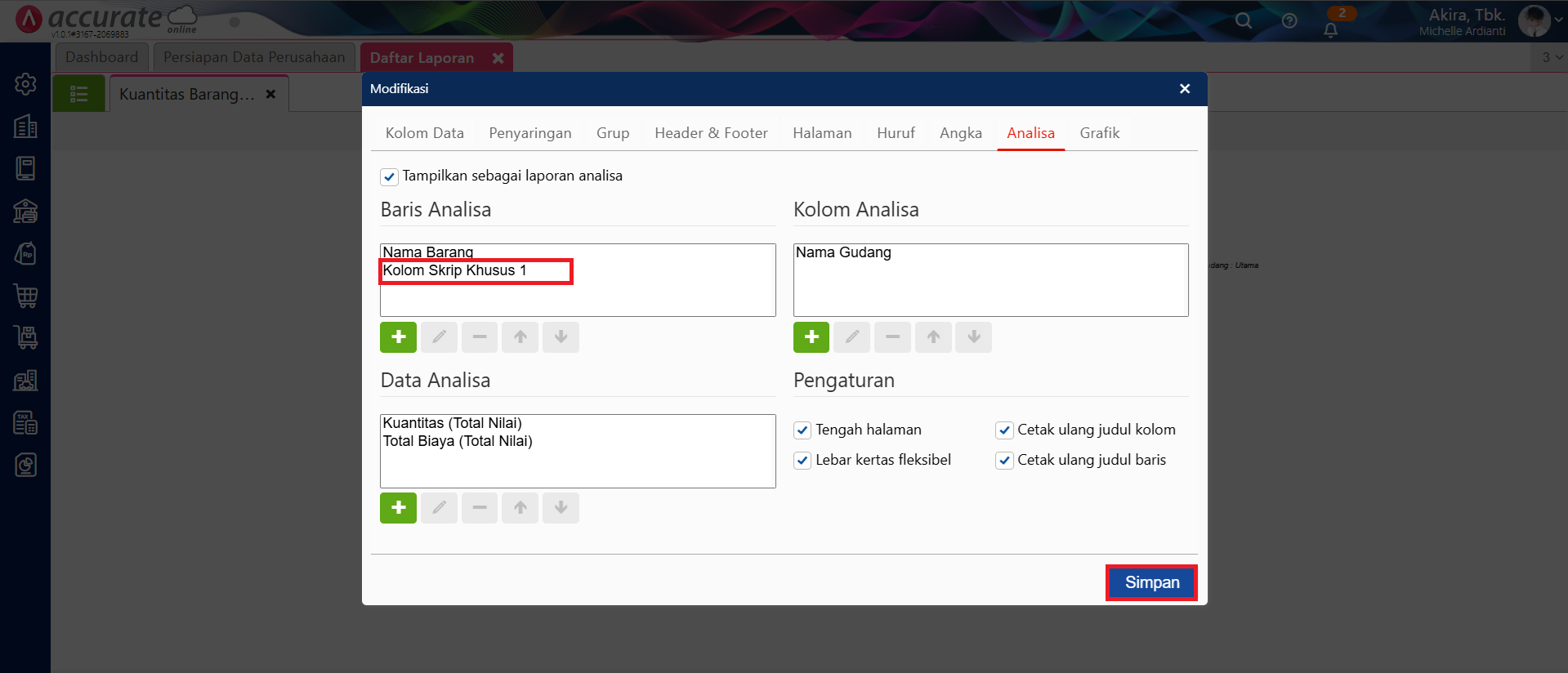Switch to the Kolom Data tab

pos(424,133)
